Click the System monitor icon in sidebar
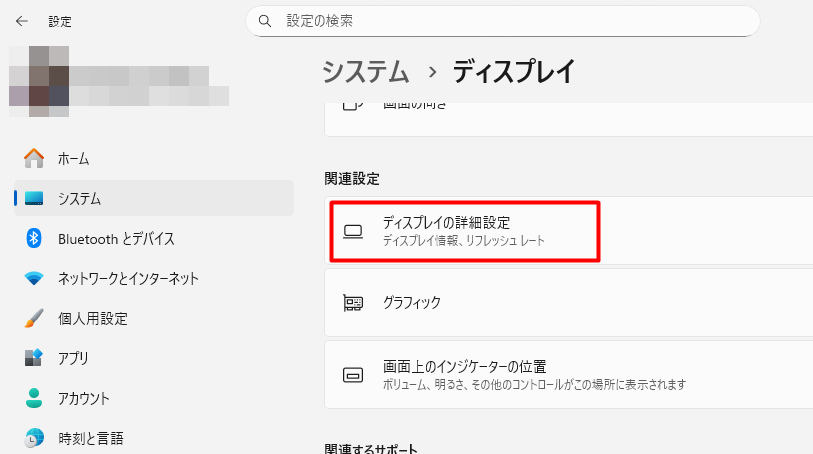Viewport: 813px width, 454px height. pos(34,198)
